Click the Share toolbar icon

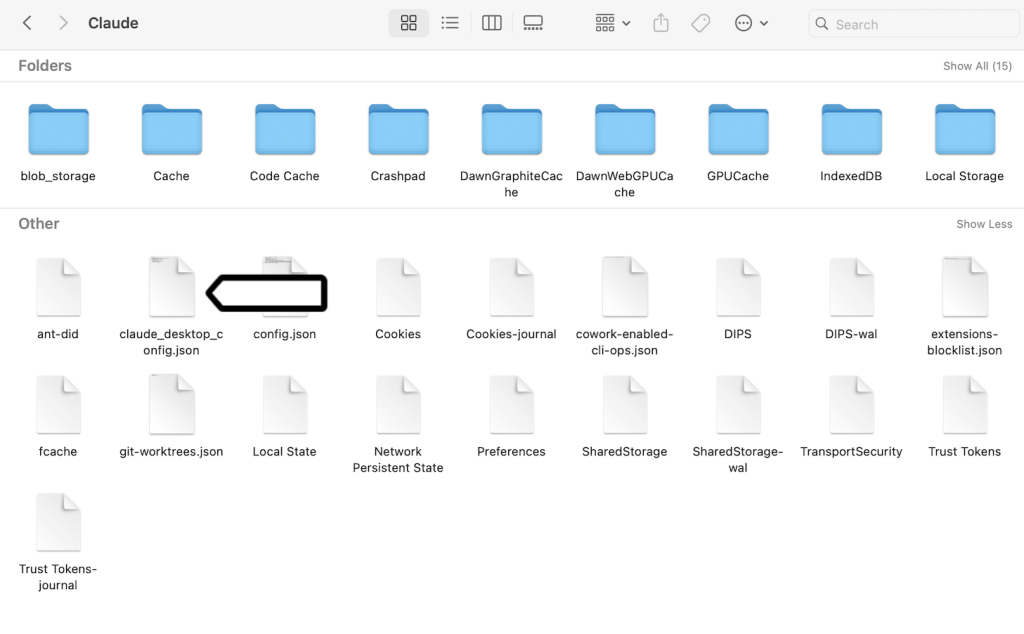coord(661,24)
